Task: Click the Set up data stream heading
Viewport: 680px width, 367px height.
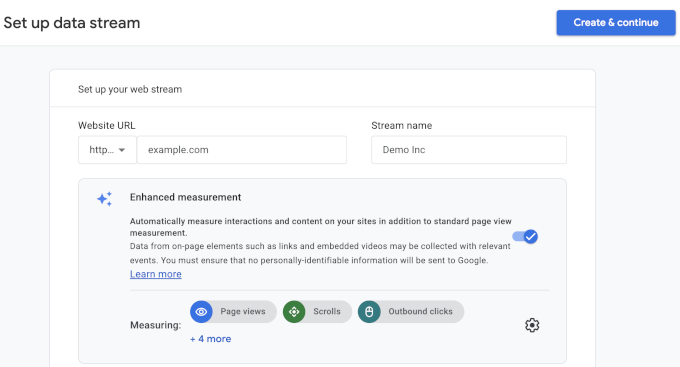Action: [72, 23]
